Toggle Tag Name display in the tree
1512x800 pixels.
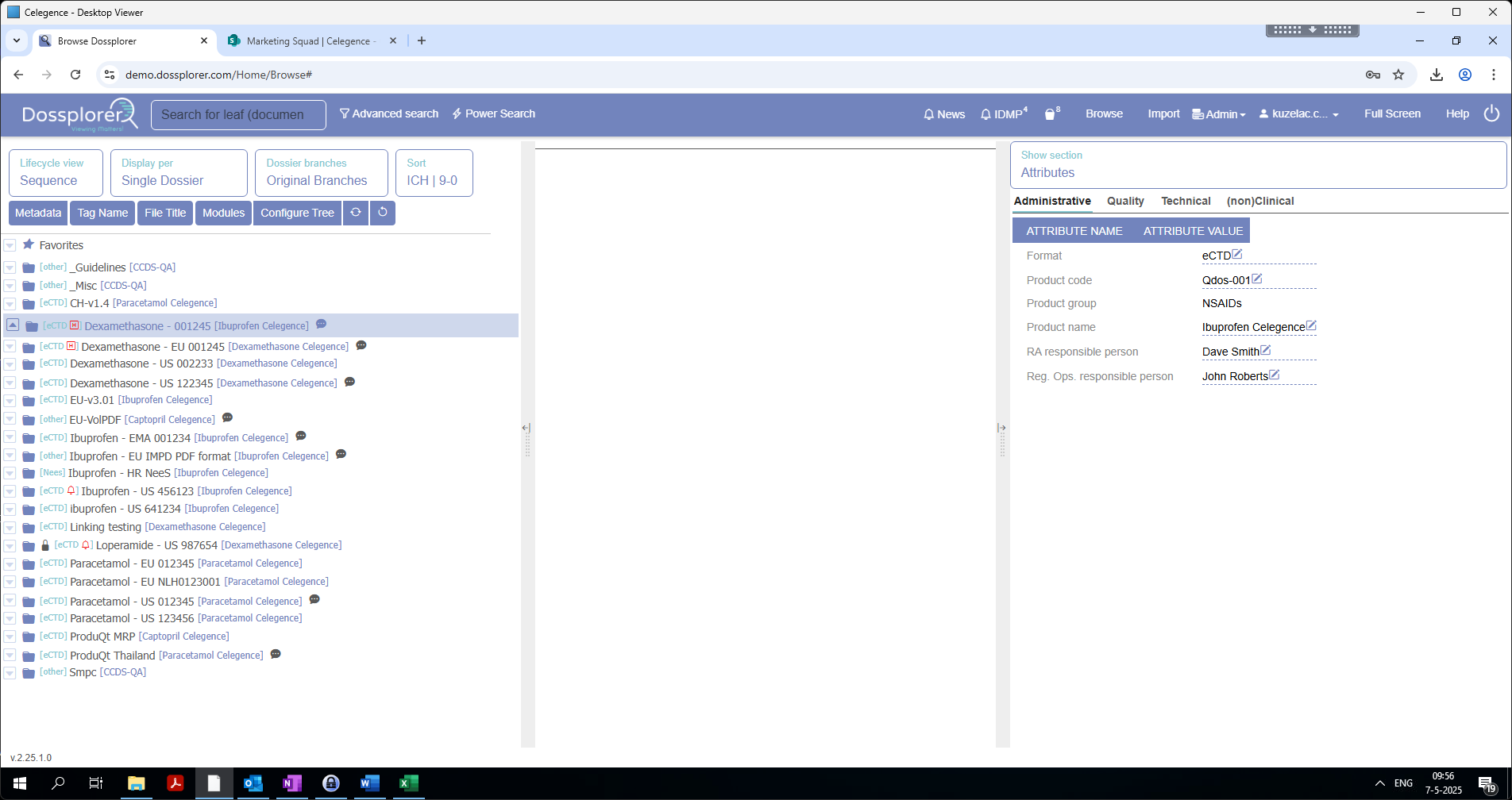tap(102, 213)
